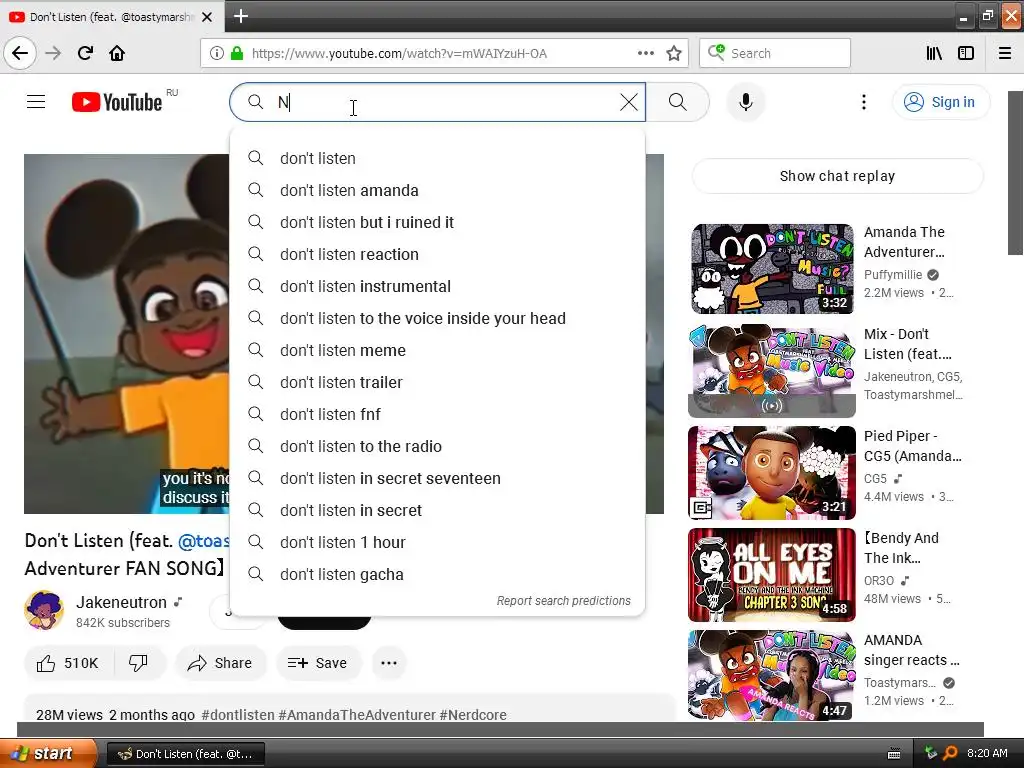Click the #Nerdcore hashtag

[x=473, y=714]
